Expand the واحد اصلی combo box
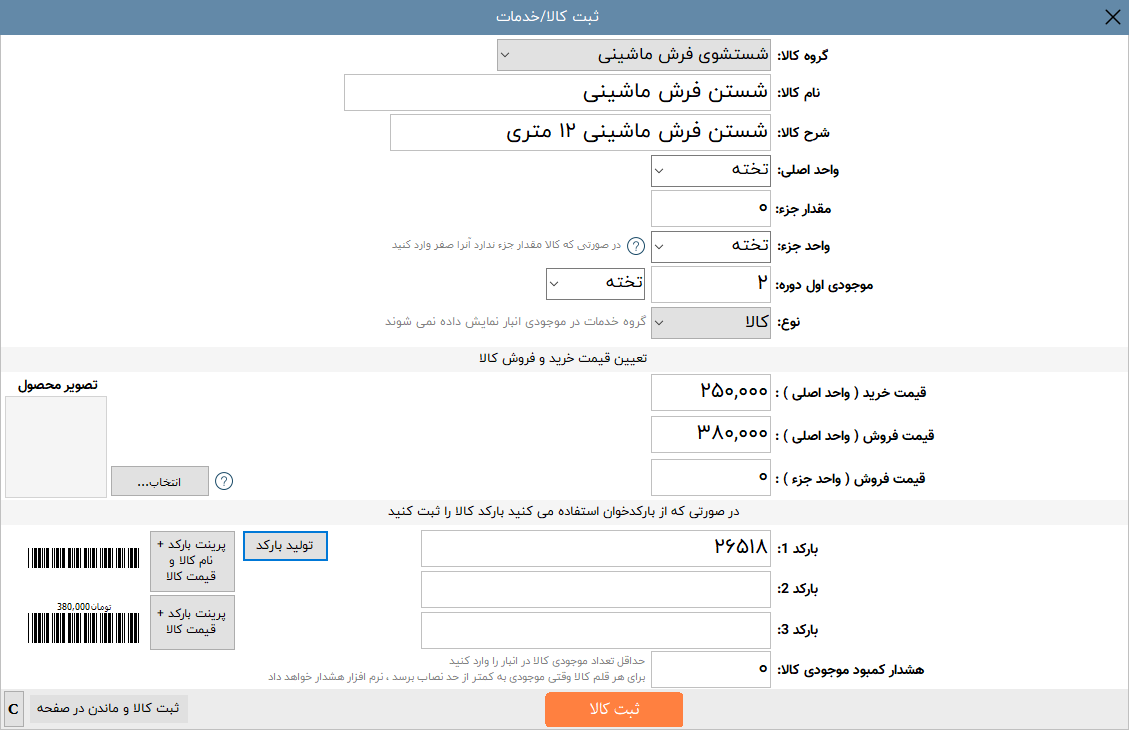 coord(711,171)
